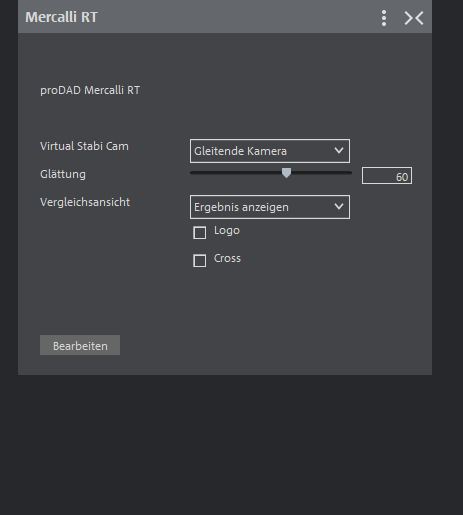Grab the Glättung slider handle
Image resolution: width=463 pixels, height=515 pixels.
coord(286,173)
